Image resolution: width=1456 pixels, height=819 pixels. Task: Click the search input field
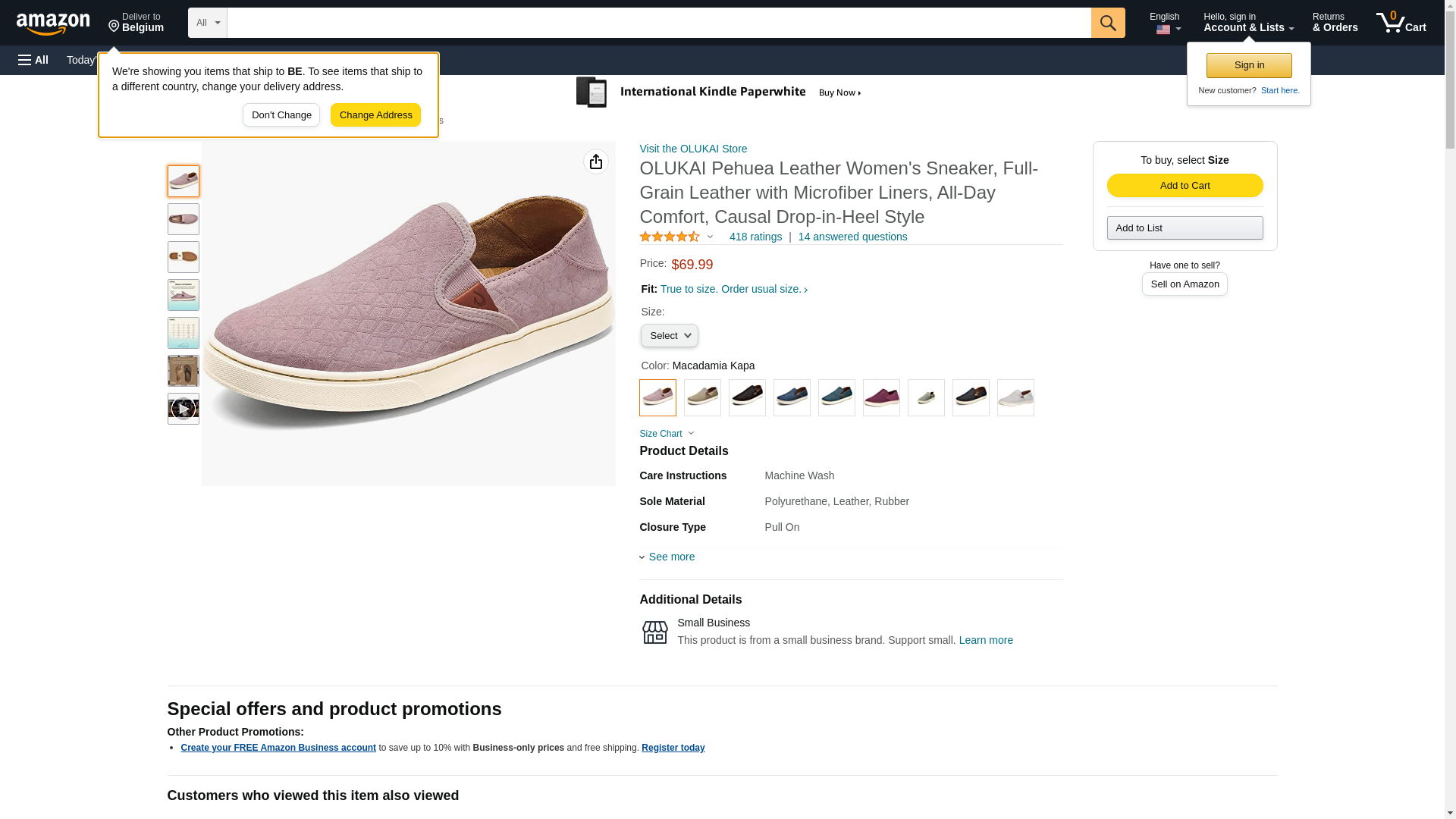pos(658,23)
